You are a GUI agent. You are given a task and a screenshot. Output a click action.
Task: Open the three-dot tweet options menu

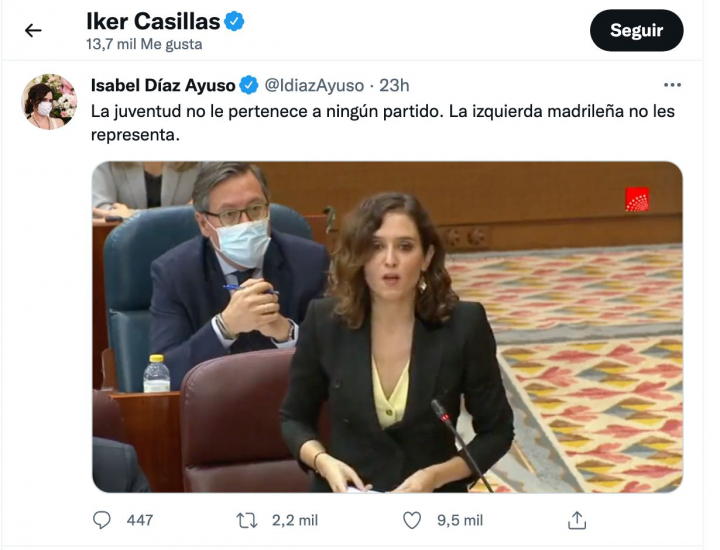[672, 85]
